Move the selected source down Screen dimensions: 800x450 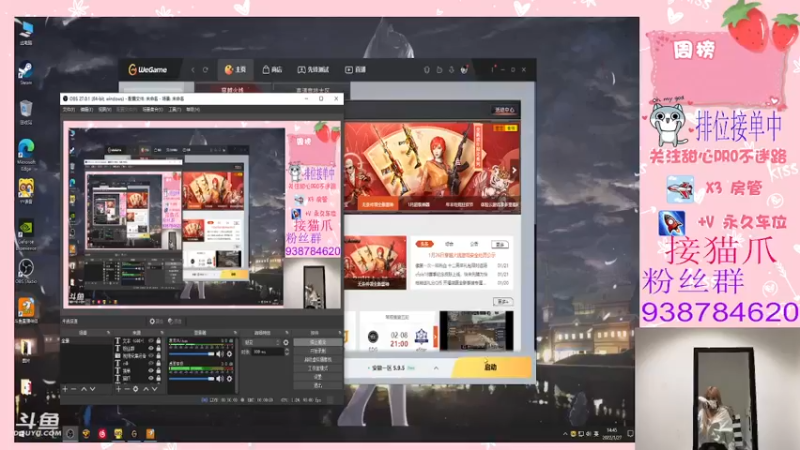pyautogui.click(x=155, y=389)
